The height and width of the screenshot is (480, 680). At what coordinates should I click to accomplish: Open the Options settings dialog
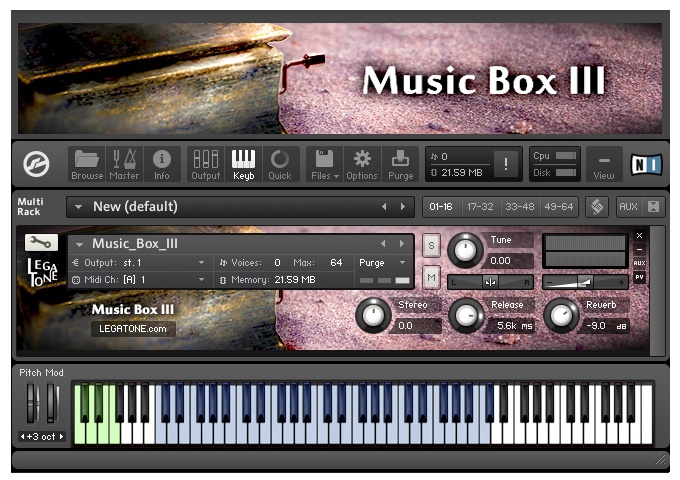(362, 164)
